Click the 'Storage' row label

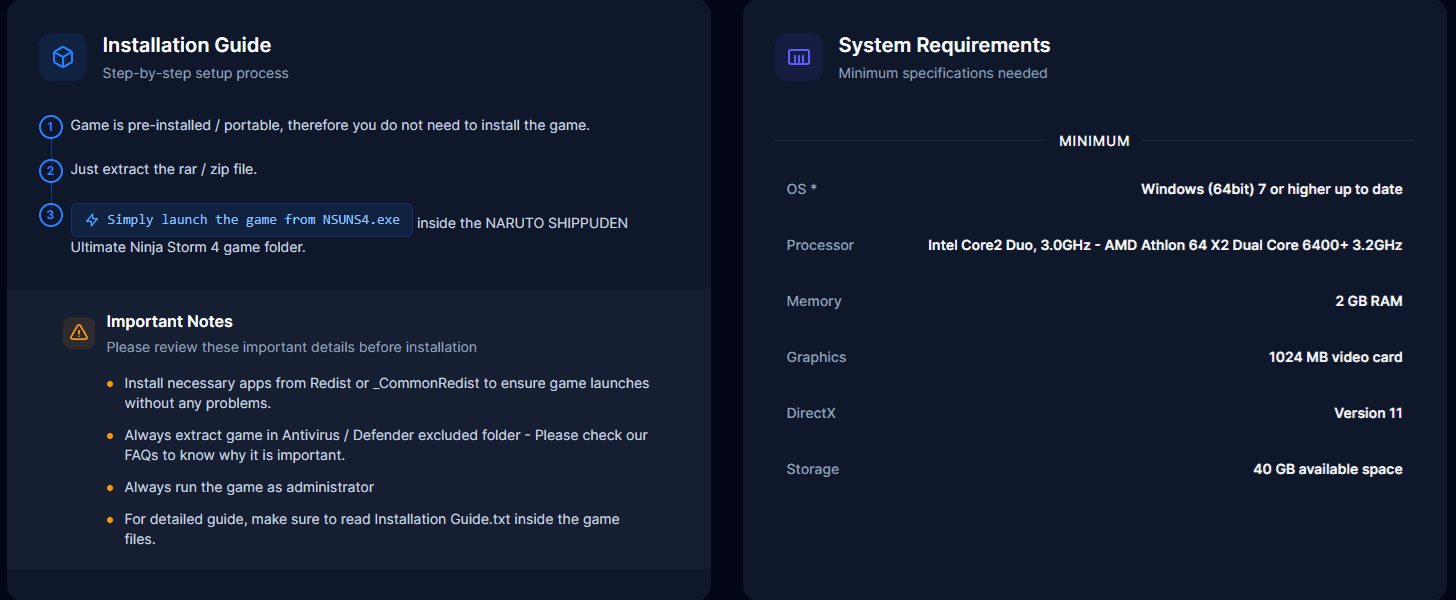[x=813, y=469]
